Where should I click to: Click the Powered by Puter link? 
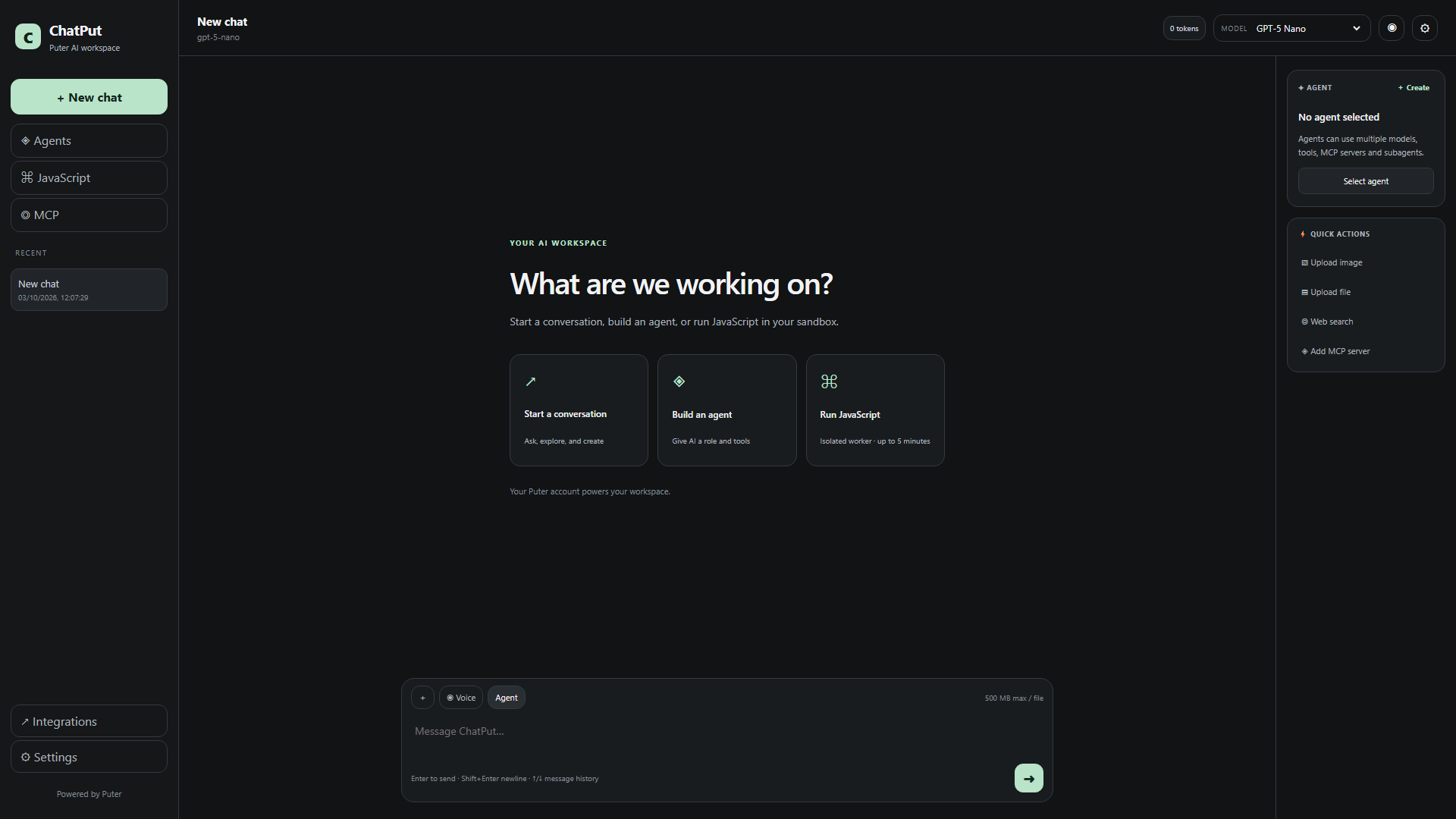89,794
